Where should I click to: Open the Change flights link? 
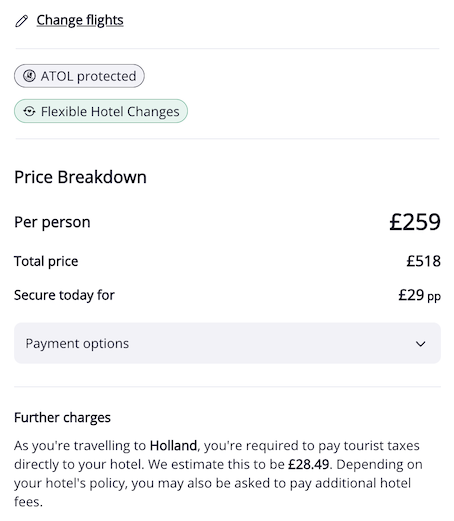[x=80, y=20]
